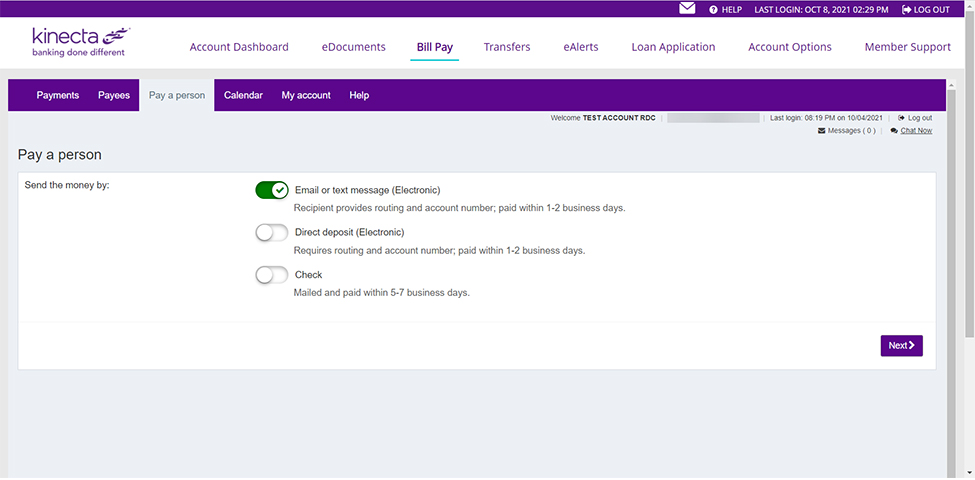Navigate to Member Support
Image resolution: width=975 pixels, height=480 pixels.
click(907, 47)
